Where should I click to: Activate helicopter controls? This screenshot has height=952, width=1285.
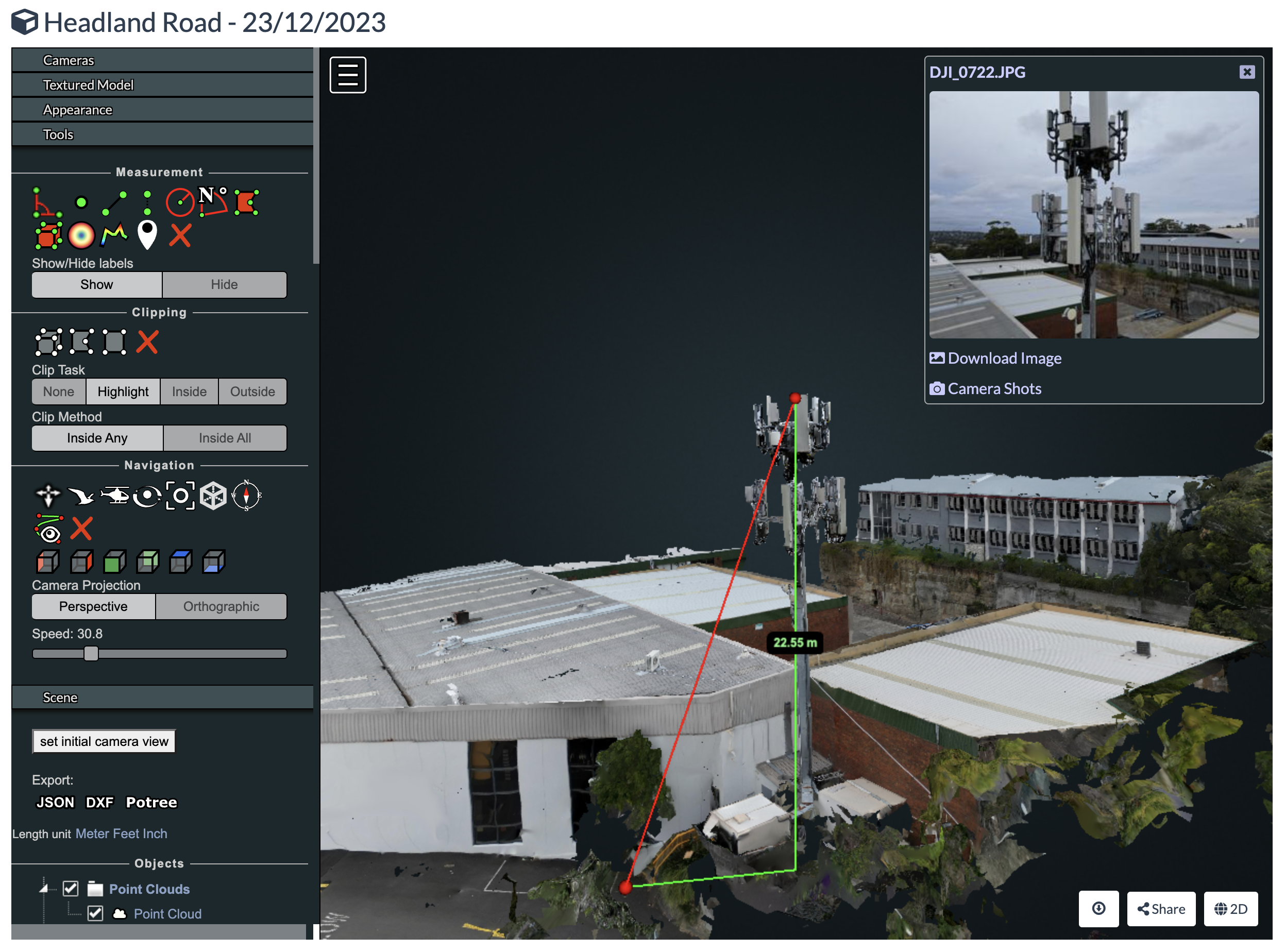(114, 496)
